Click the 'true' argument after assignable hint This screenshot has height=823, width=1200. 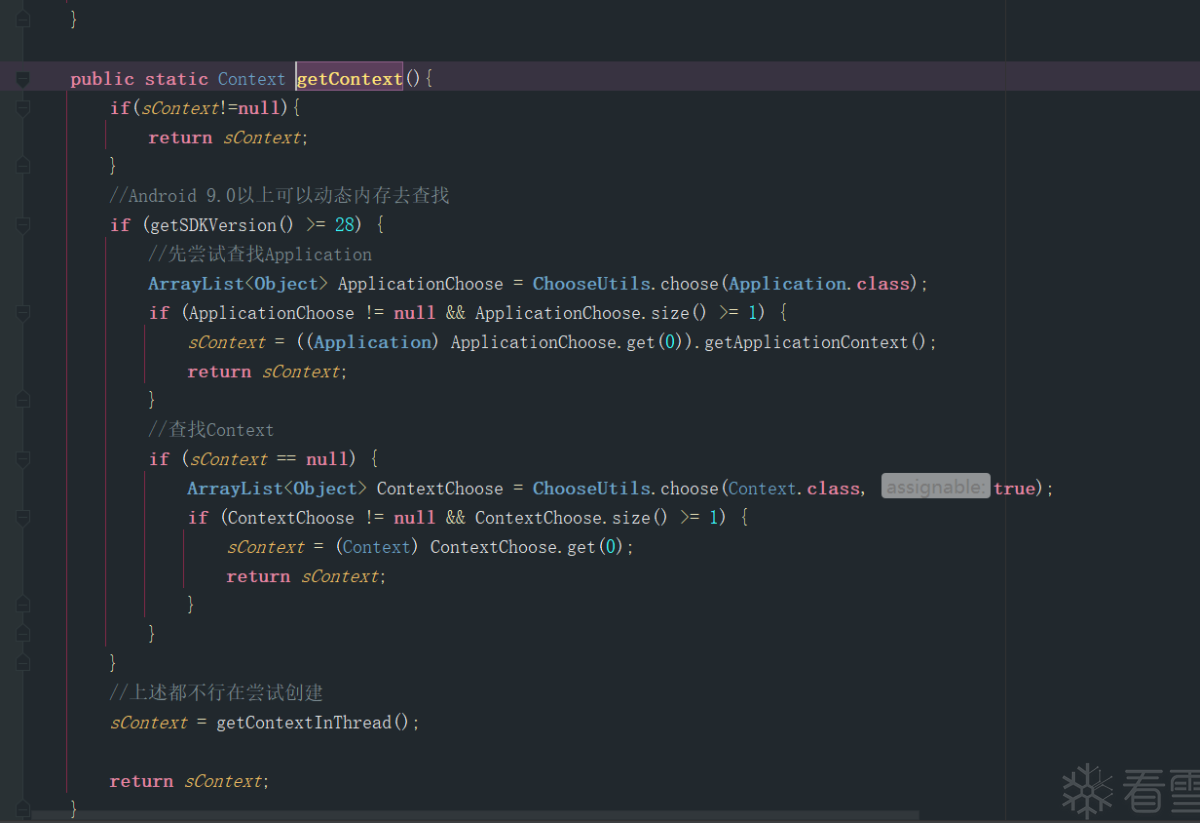1014,488
